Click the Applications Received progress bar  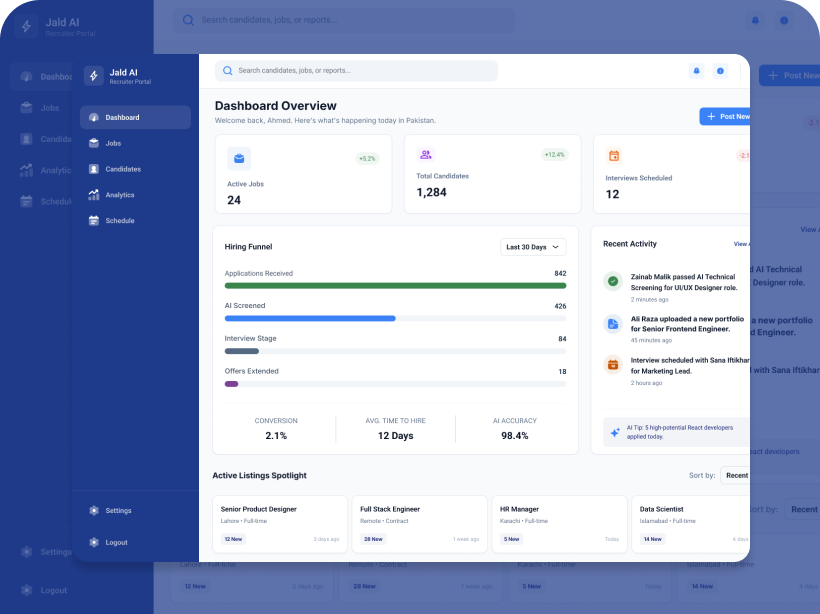(x=395, y=286)
